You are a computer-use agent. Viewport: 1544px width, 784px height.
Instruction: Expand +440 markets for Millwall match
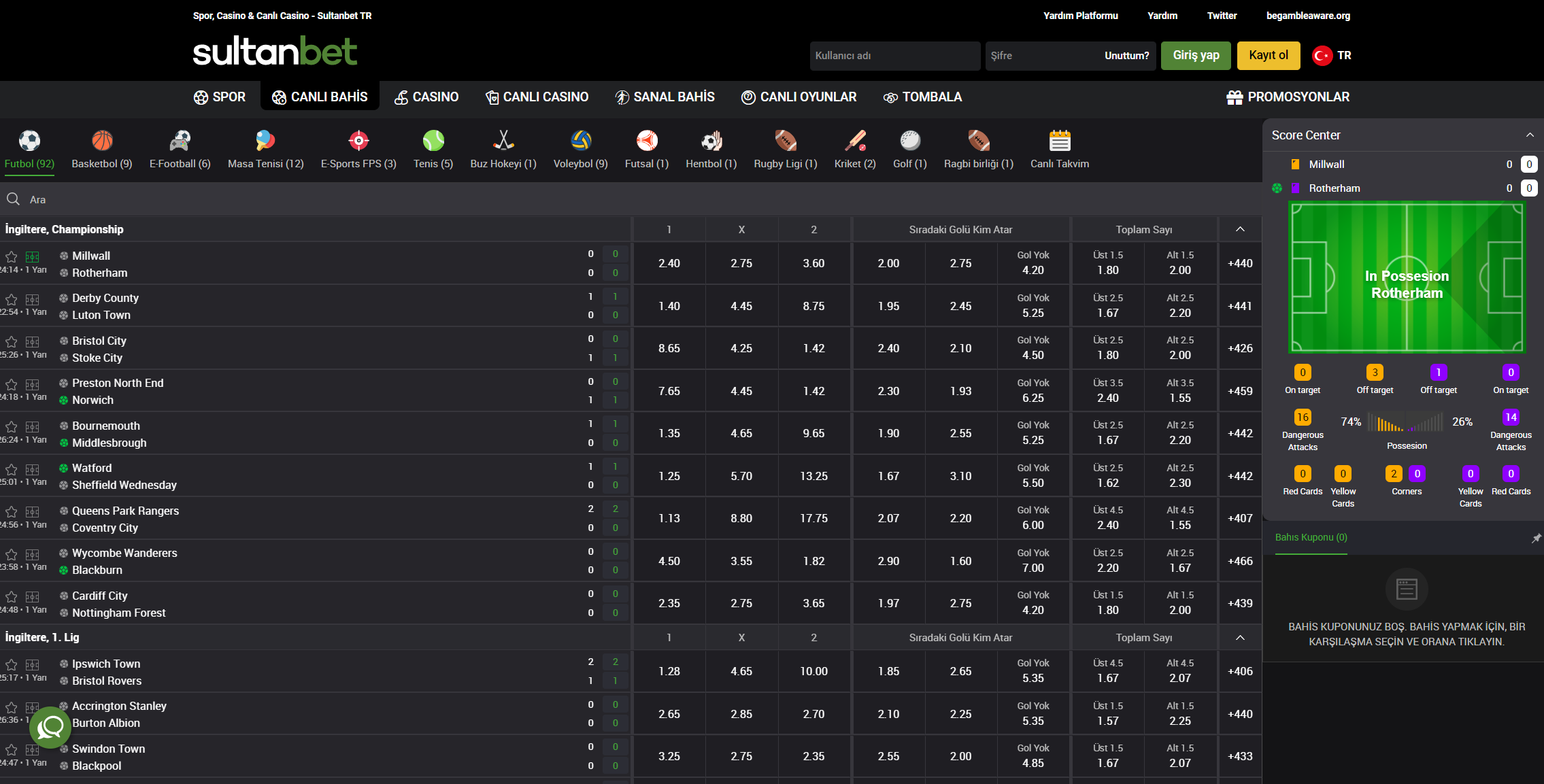(1240, 263)
